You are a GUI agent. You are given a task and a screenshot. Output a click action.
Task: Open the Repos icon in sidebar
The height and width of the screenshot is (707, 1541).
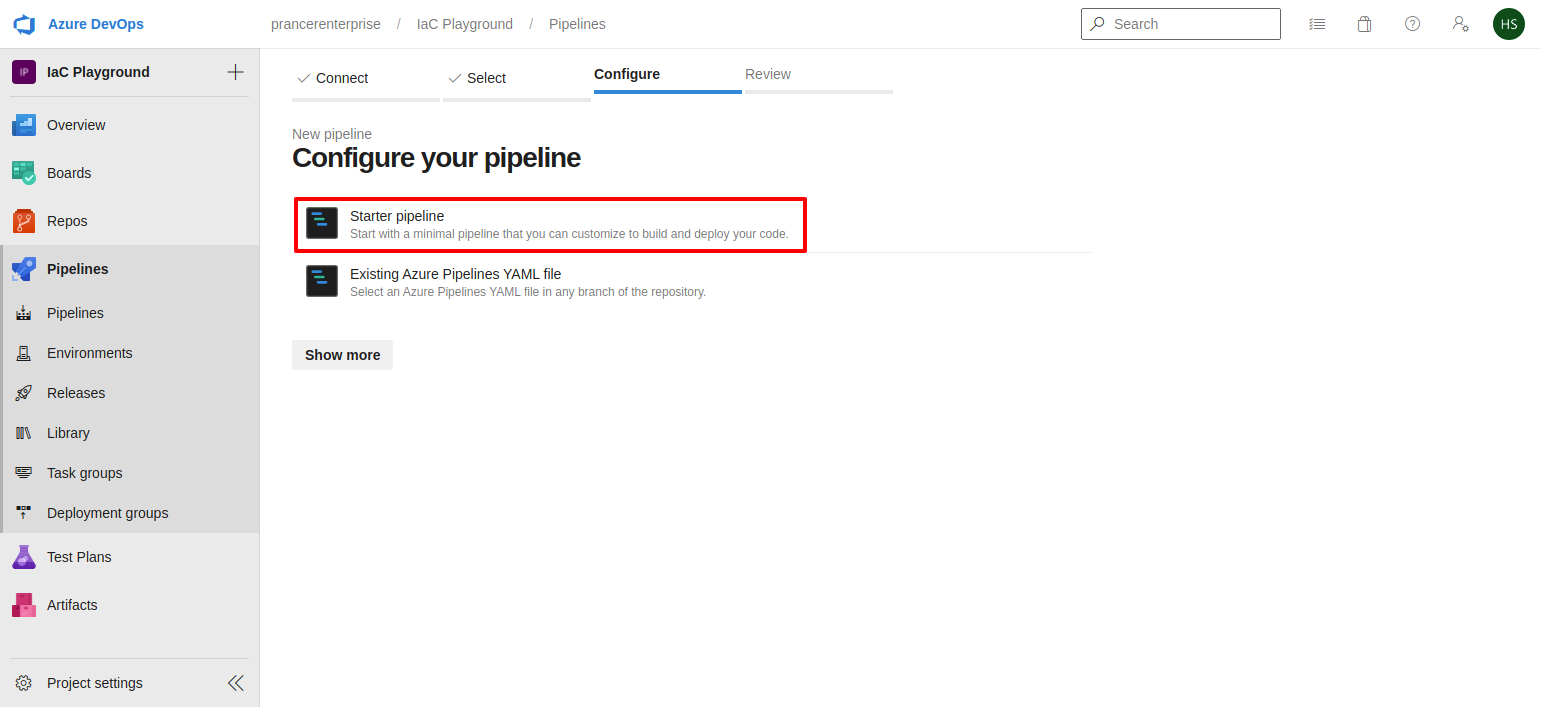24,221
